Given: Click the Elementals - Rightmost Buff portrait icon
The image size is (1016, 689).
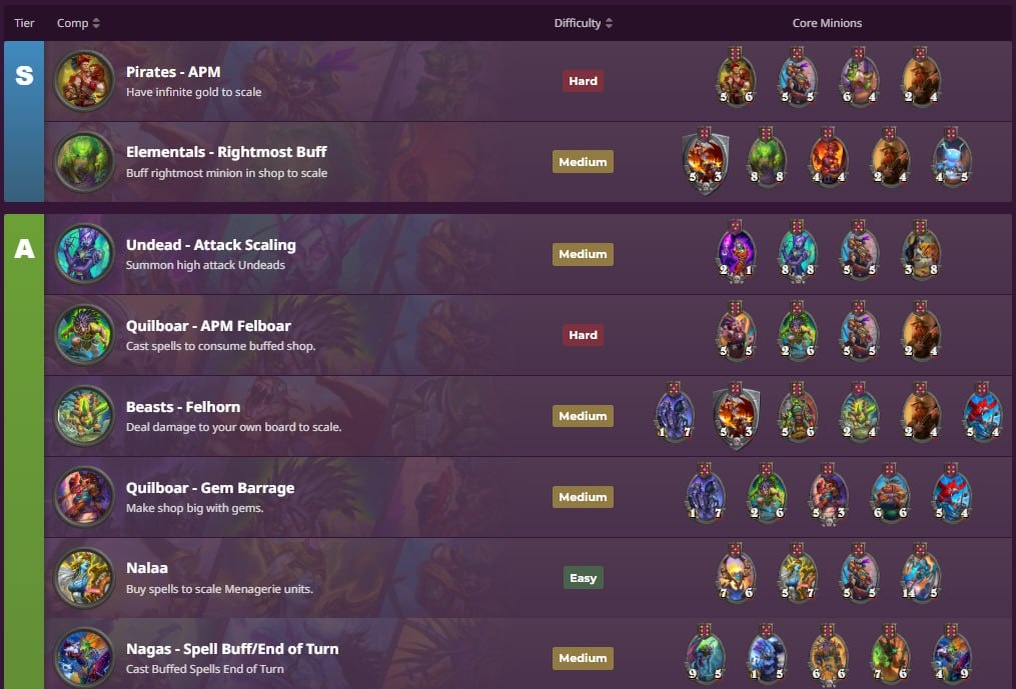Looking at the screenshot, I should 84,161.
